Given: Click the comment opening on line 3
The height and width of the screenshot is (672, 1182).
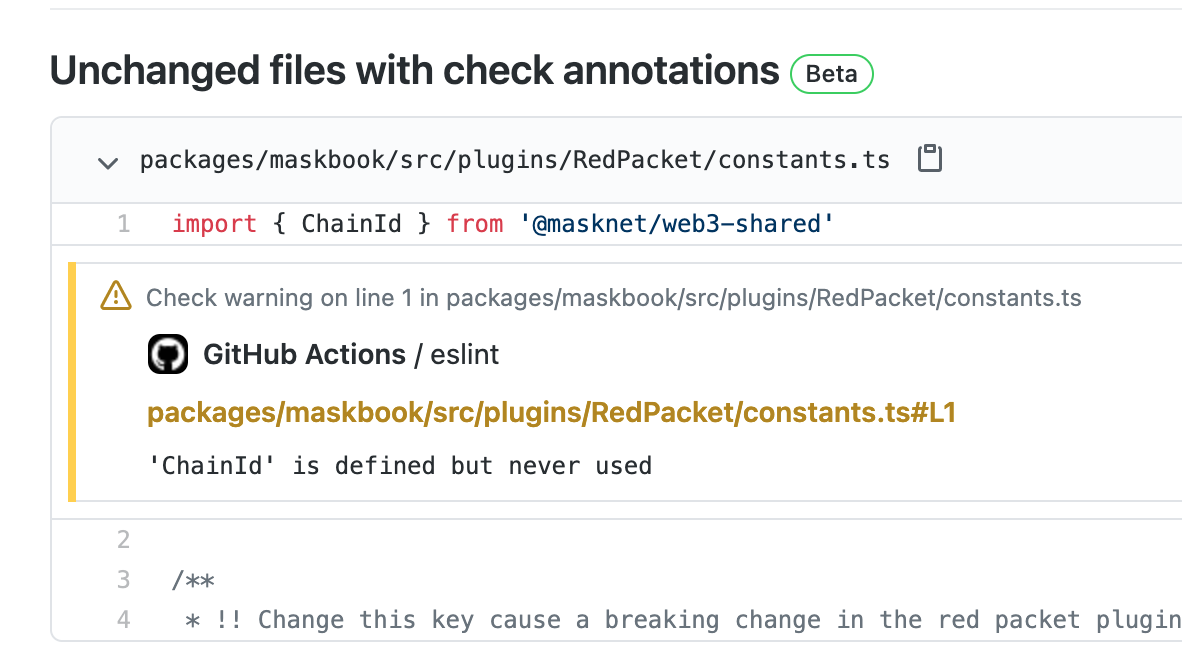Looking at the screenshot, I should coord(193,580).
